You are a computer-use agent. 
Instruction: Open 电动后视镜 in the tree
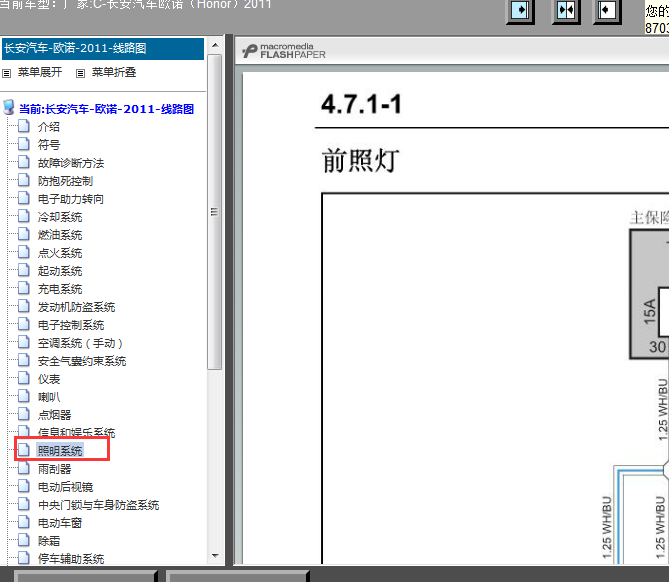[65, 487]
